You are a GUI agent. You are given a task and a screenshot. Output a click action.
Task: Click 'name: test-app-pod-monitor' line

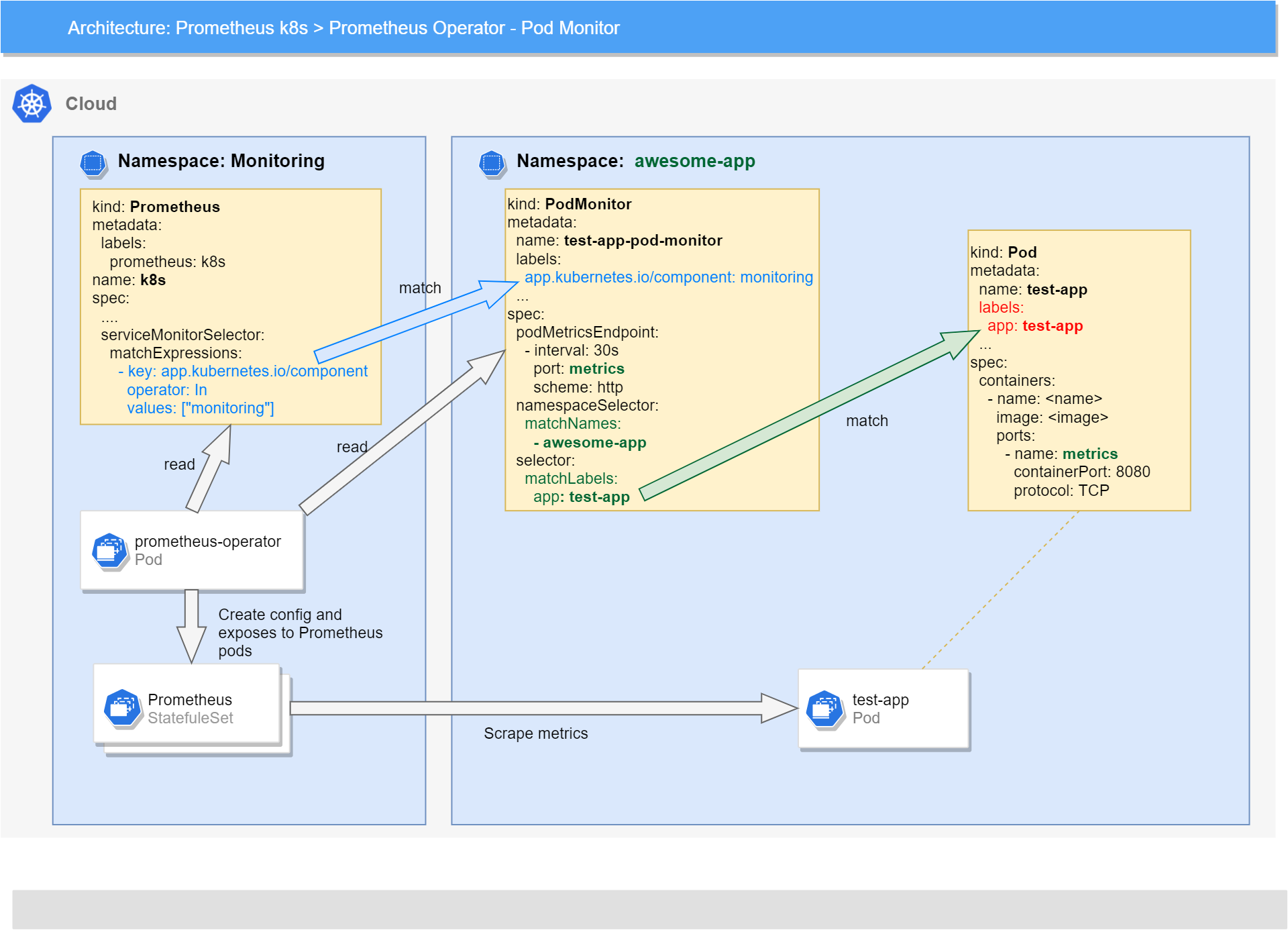(619, 240)
